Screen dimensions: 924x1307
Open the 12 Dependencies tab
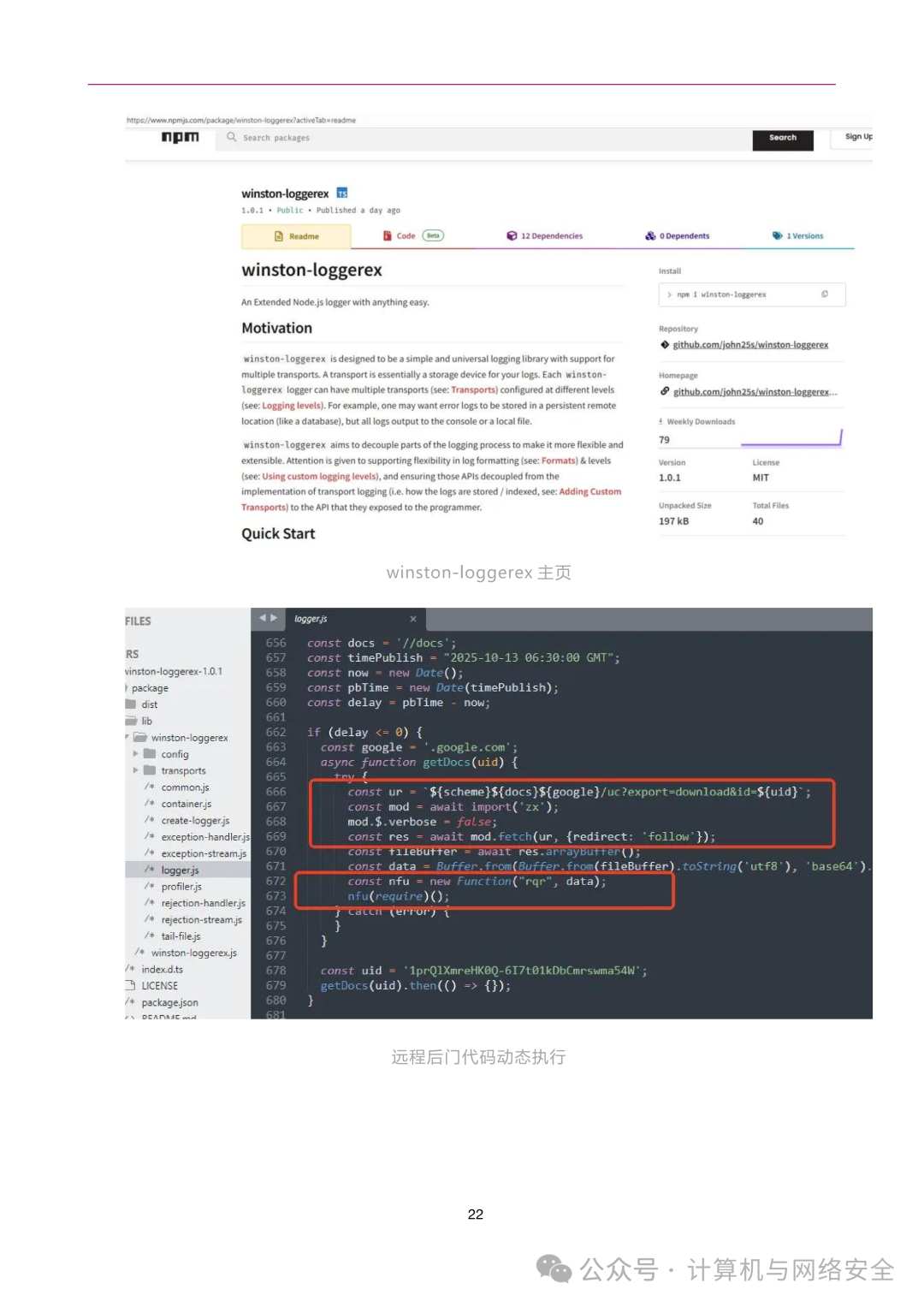(544, 236)
